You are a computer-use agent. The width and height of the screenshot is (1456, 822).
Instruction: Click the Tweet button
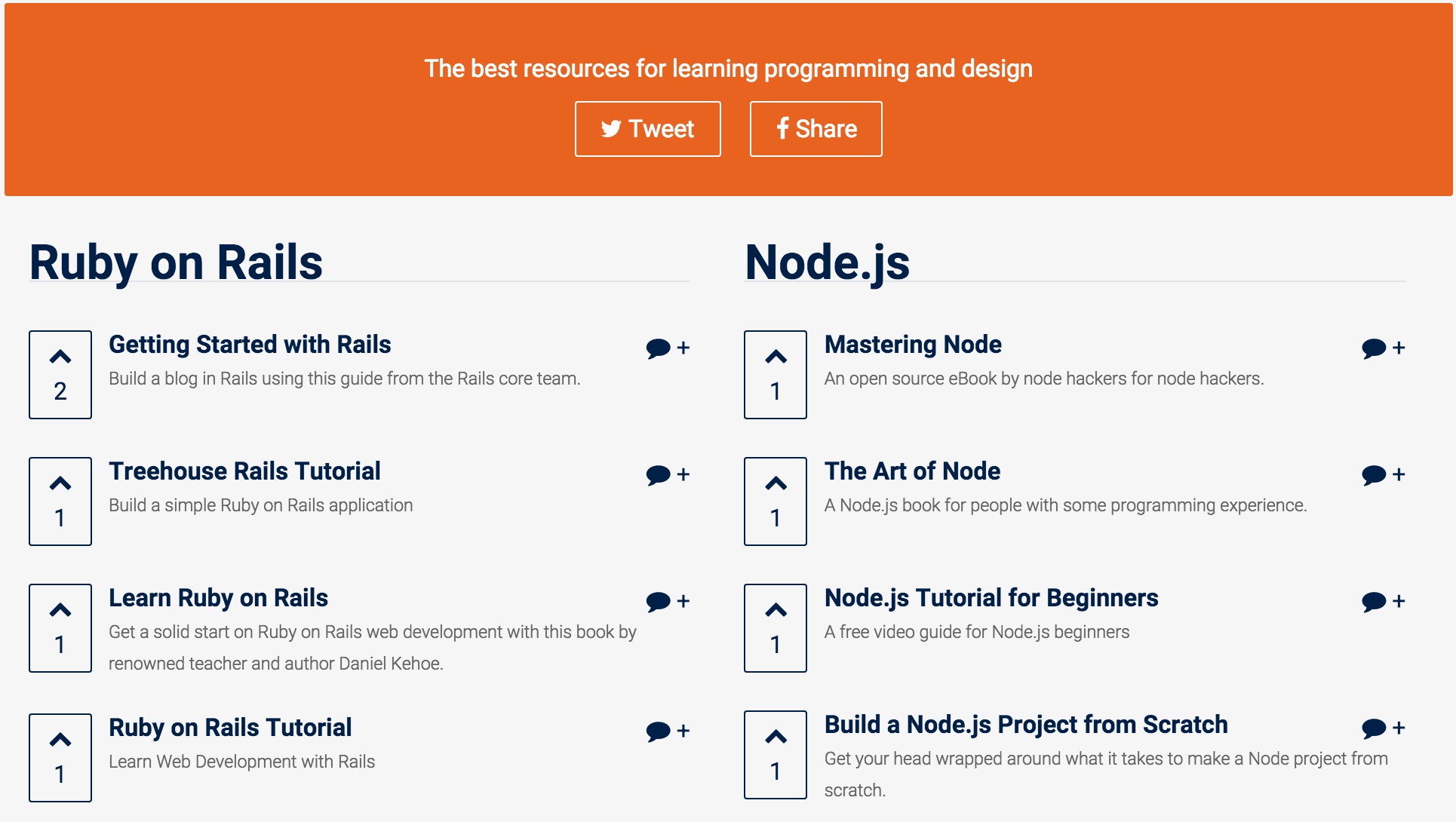(647, 129)
